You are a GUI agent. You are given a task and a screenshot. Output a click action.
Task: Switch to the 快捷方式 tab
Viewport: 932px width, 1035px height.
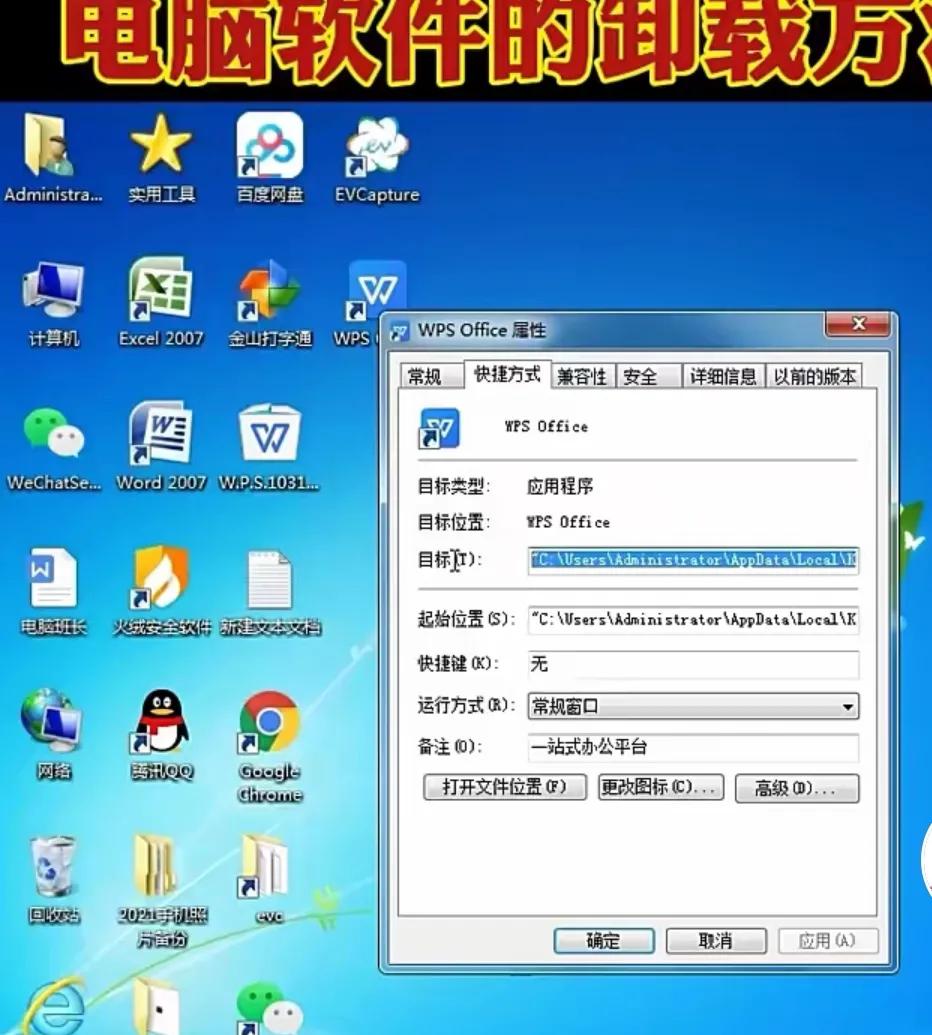click(x=507, y=374)
